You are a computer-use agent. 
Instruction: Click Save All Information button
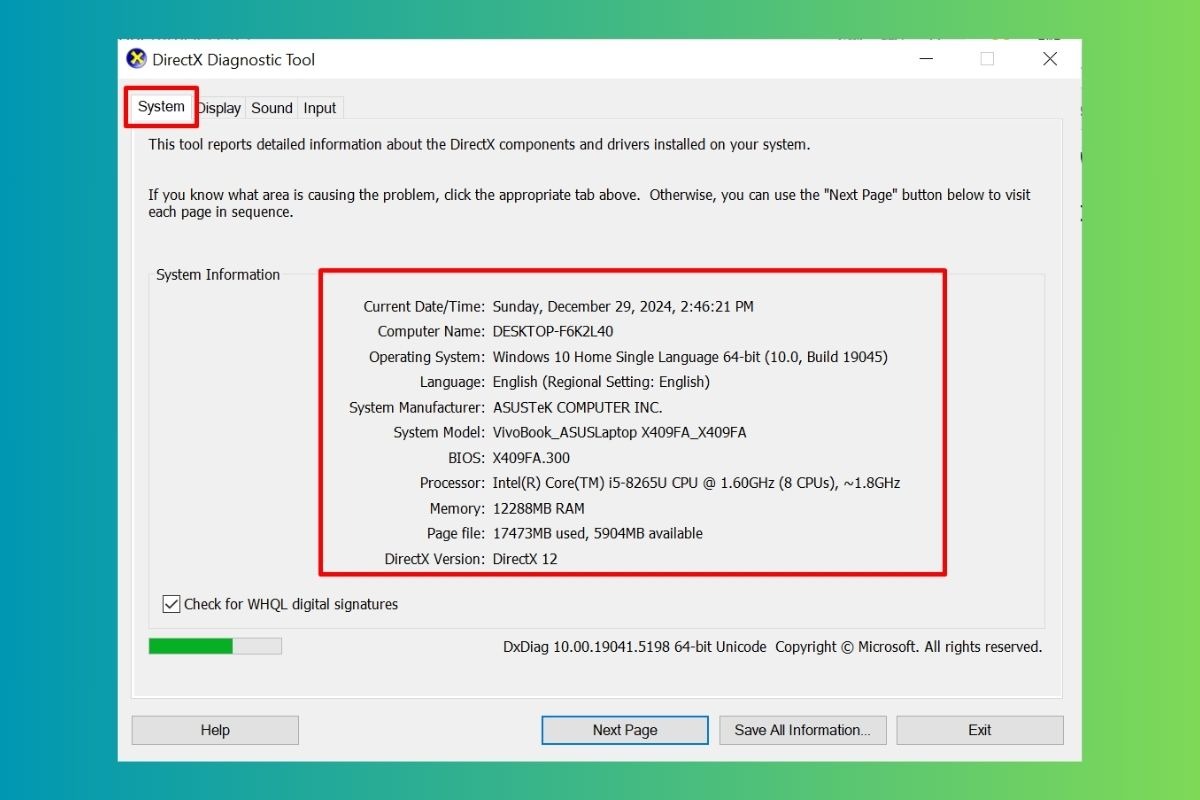pyautogui.click(x=802, y=730)
